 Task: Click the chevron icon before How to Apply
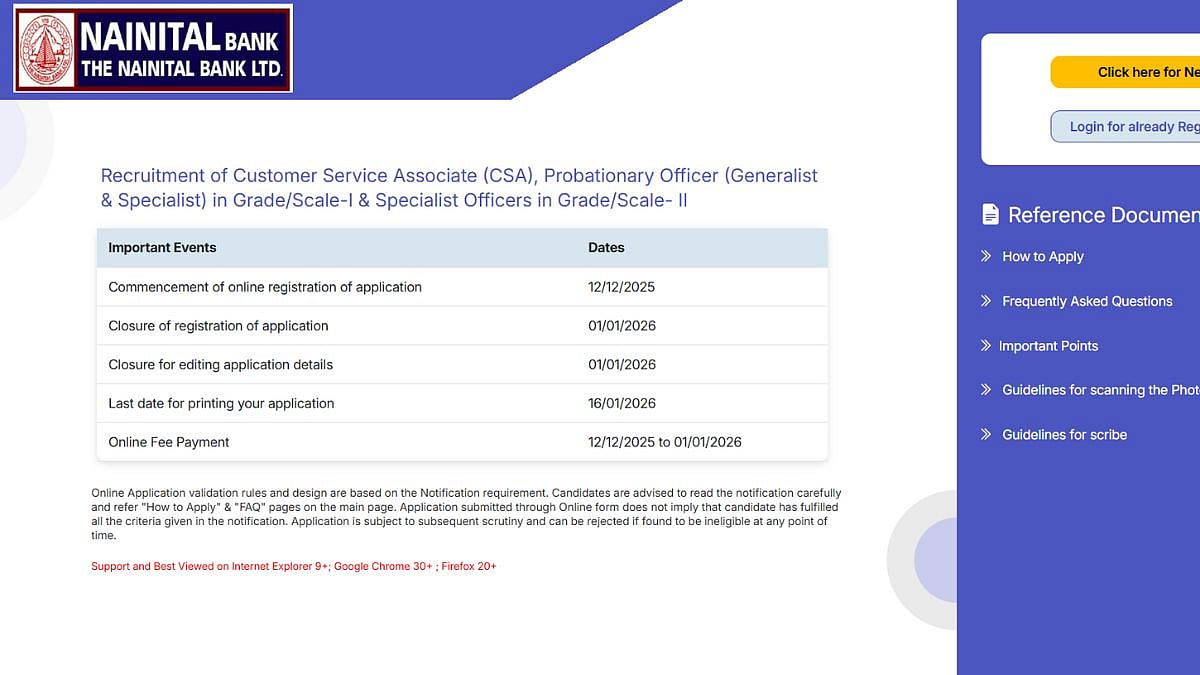pos(985,257)
